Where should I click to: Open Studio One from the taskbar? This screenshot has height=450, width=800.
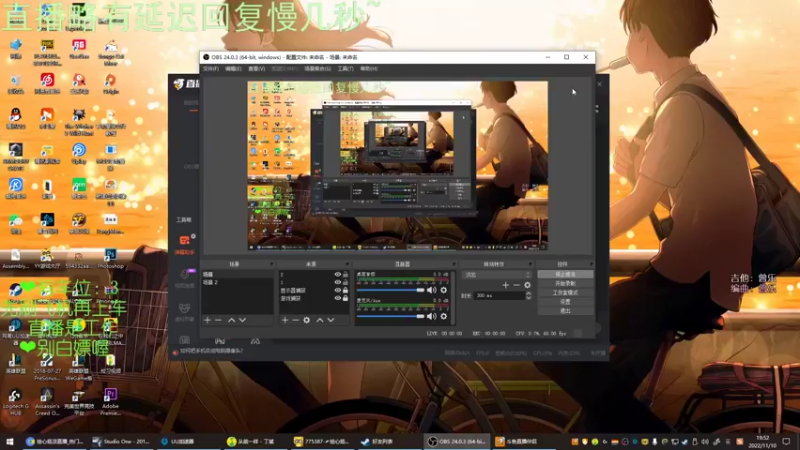121,441
